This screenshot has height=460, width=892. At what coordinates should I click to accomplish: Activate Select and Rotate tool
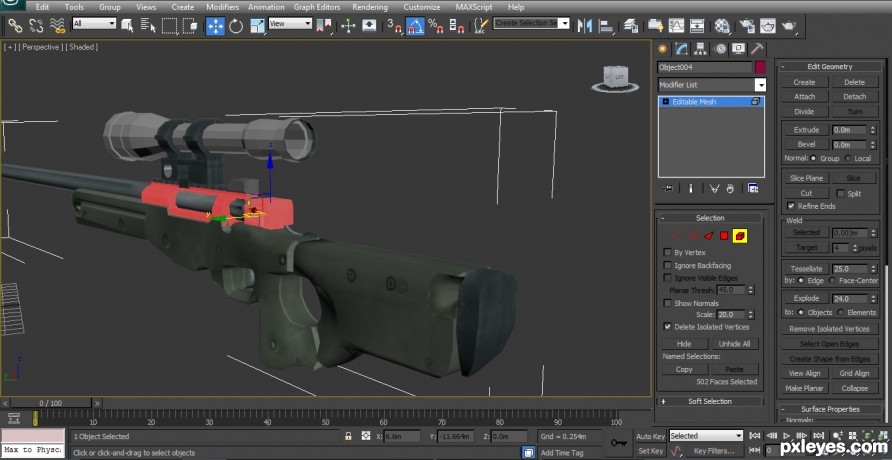click(236, 26)
